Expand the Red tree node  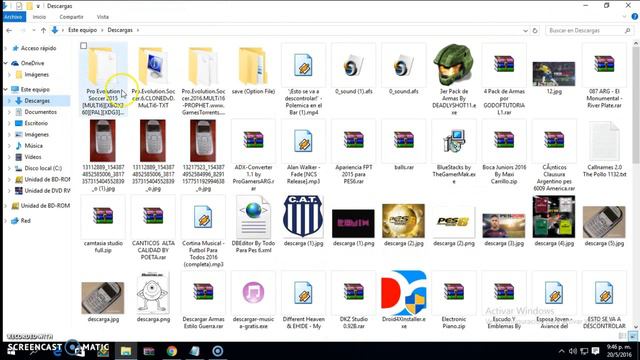[x=6, y=221]
